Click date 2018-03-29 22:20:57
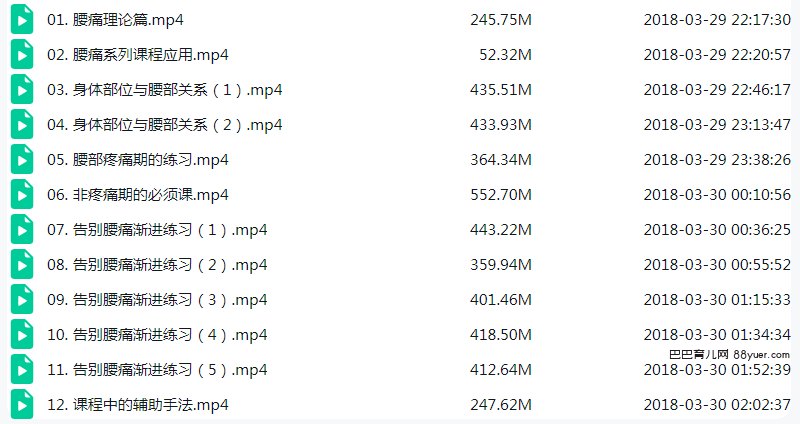The image size is (800, 424). pos(717,55)
